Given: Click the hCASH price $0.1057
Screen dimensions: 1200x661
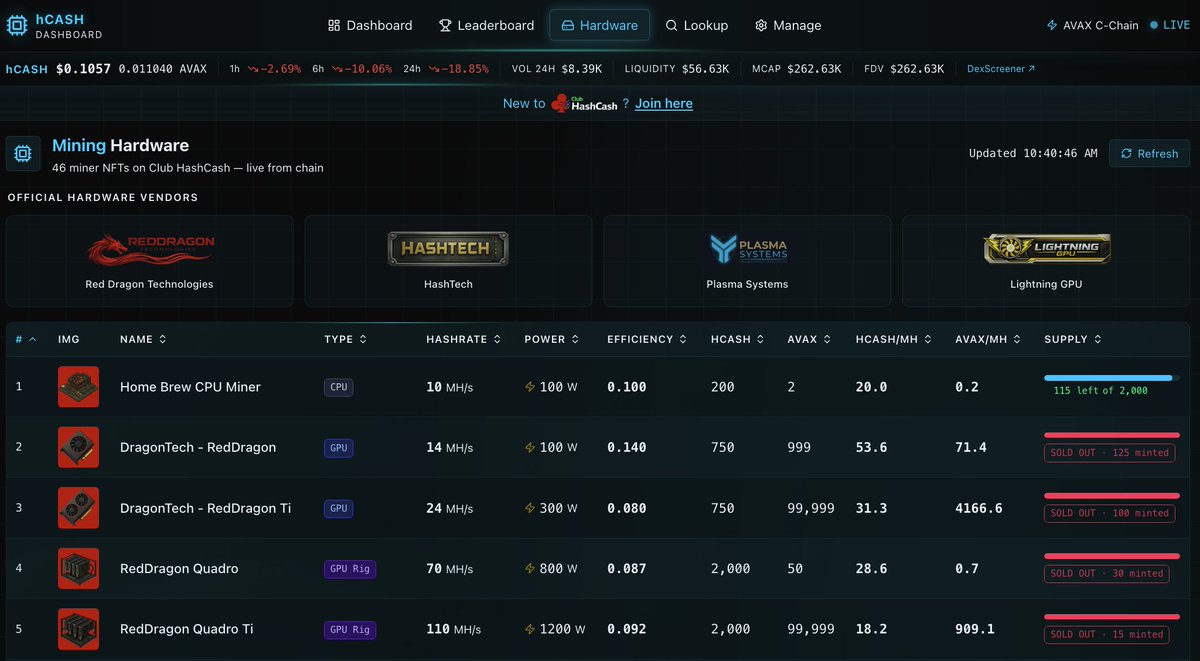Looking at the screenshot, I should [x=83, y=69].
